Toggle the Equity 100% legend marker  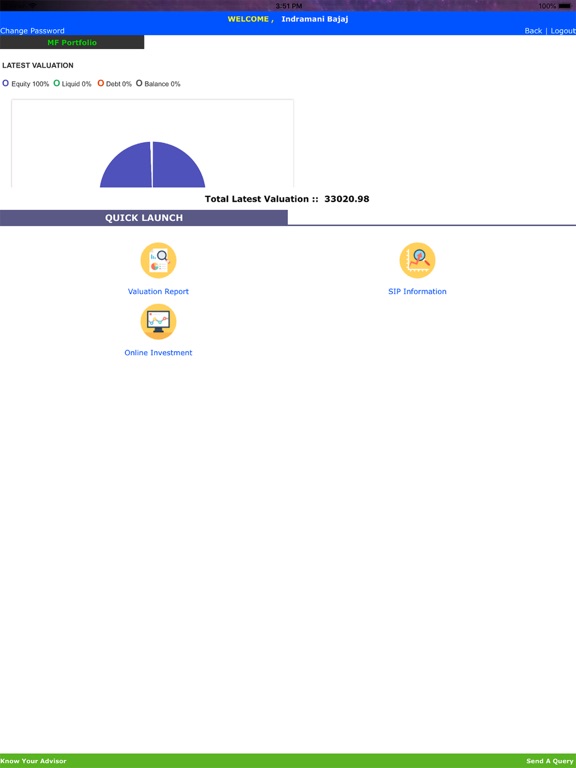(6, 83)
